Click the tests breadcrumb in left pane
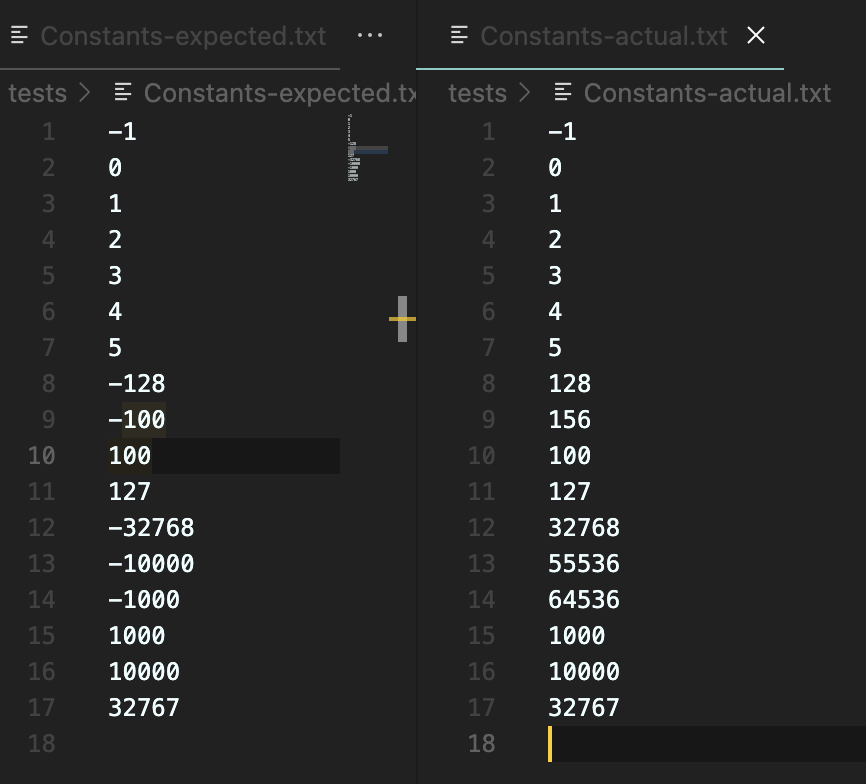 coord(38,93)
